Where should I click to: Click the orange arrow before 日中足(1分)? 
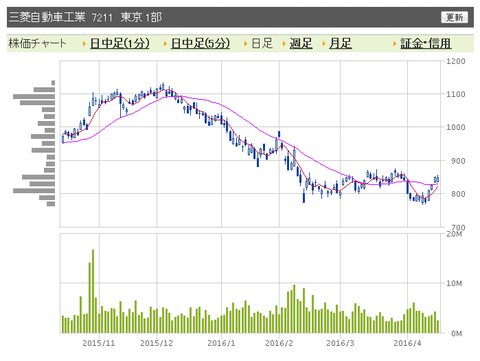click(x=84, y=44)
